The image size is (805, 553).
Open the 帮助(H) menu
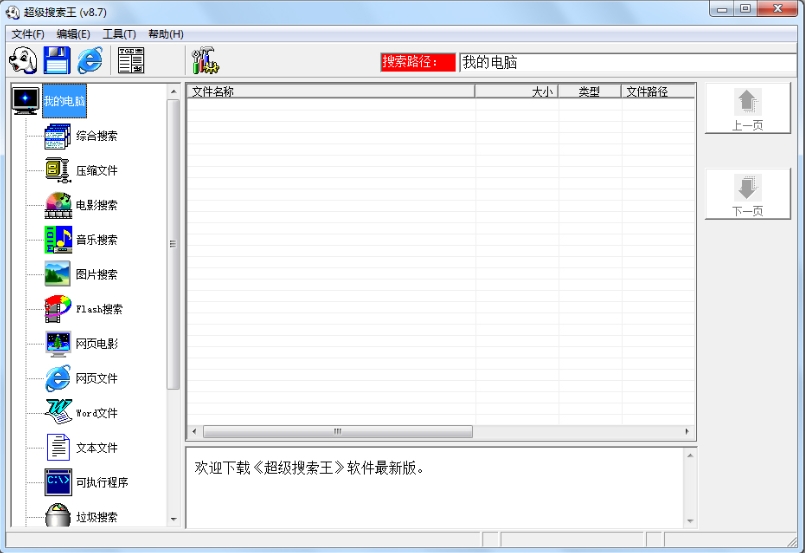tap(166, 34)
